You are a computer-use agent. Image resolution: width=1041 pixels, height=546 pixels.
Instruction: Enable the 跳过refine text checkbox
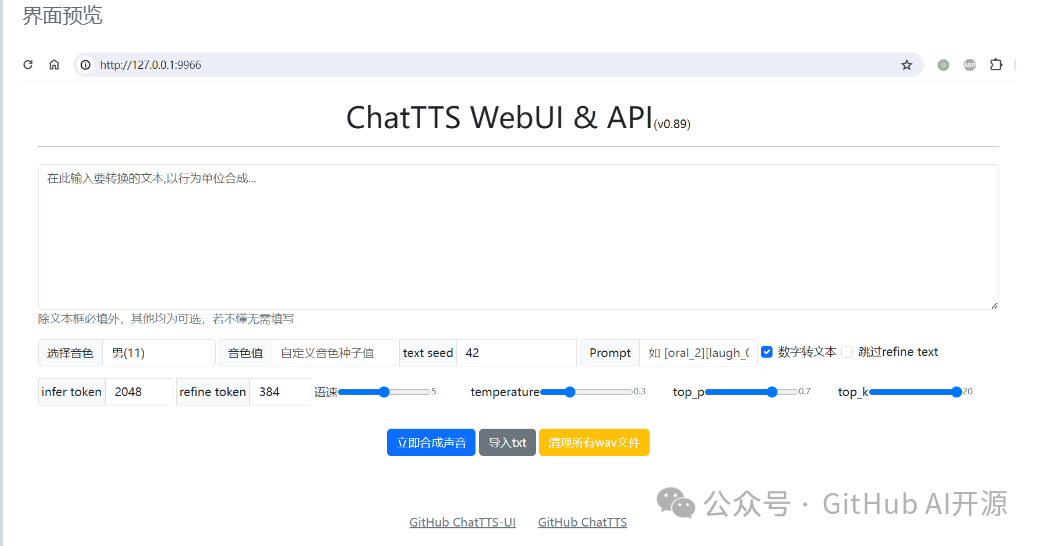coord(847,352)
